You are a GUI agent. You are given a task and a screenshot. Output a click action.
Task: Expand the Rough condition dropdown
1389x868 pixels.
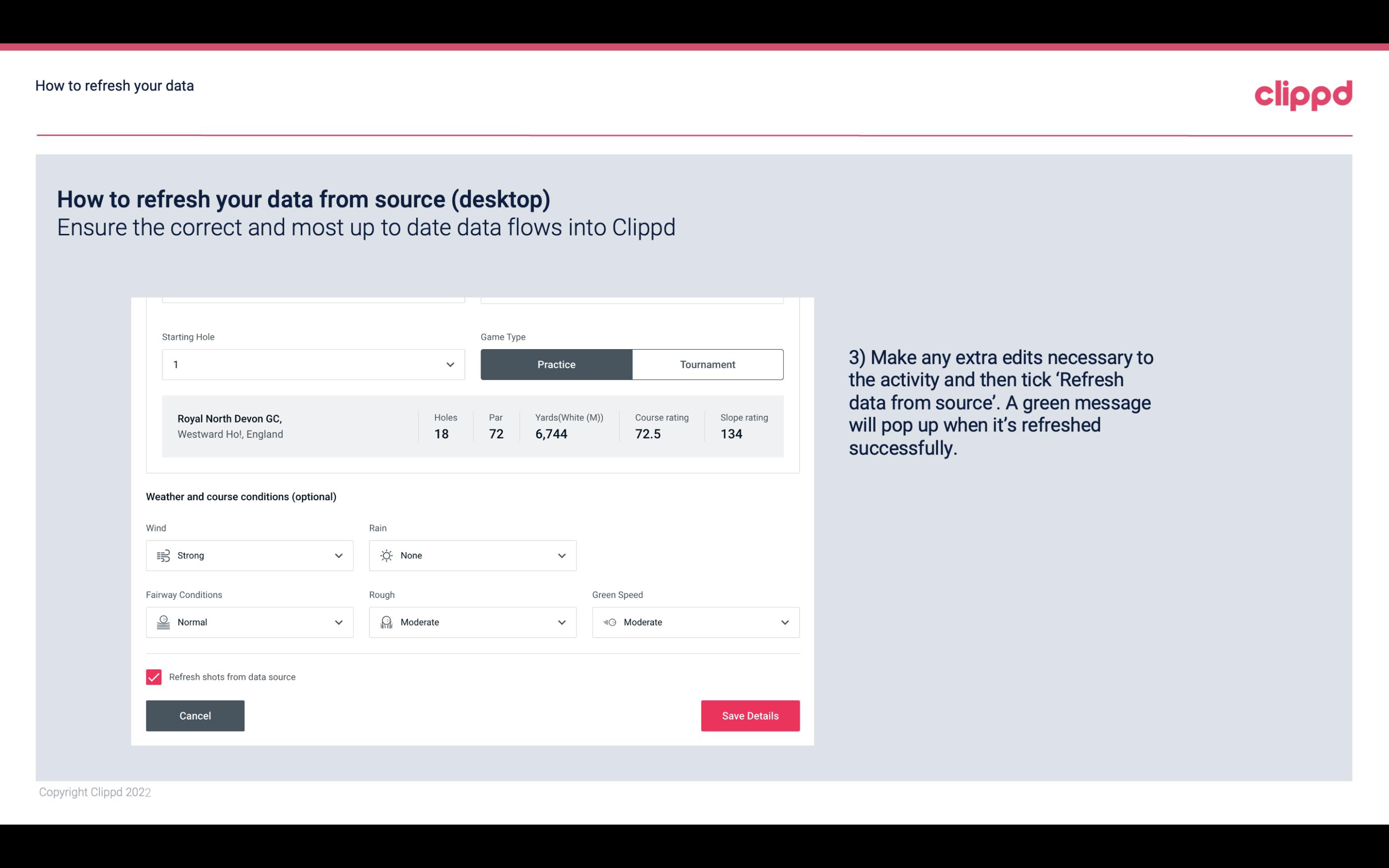coord(562,622)
